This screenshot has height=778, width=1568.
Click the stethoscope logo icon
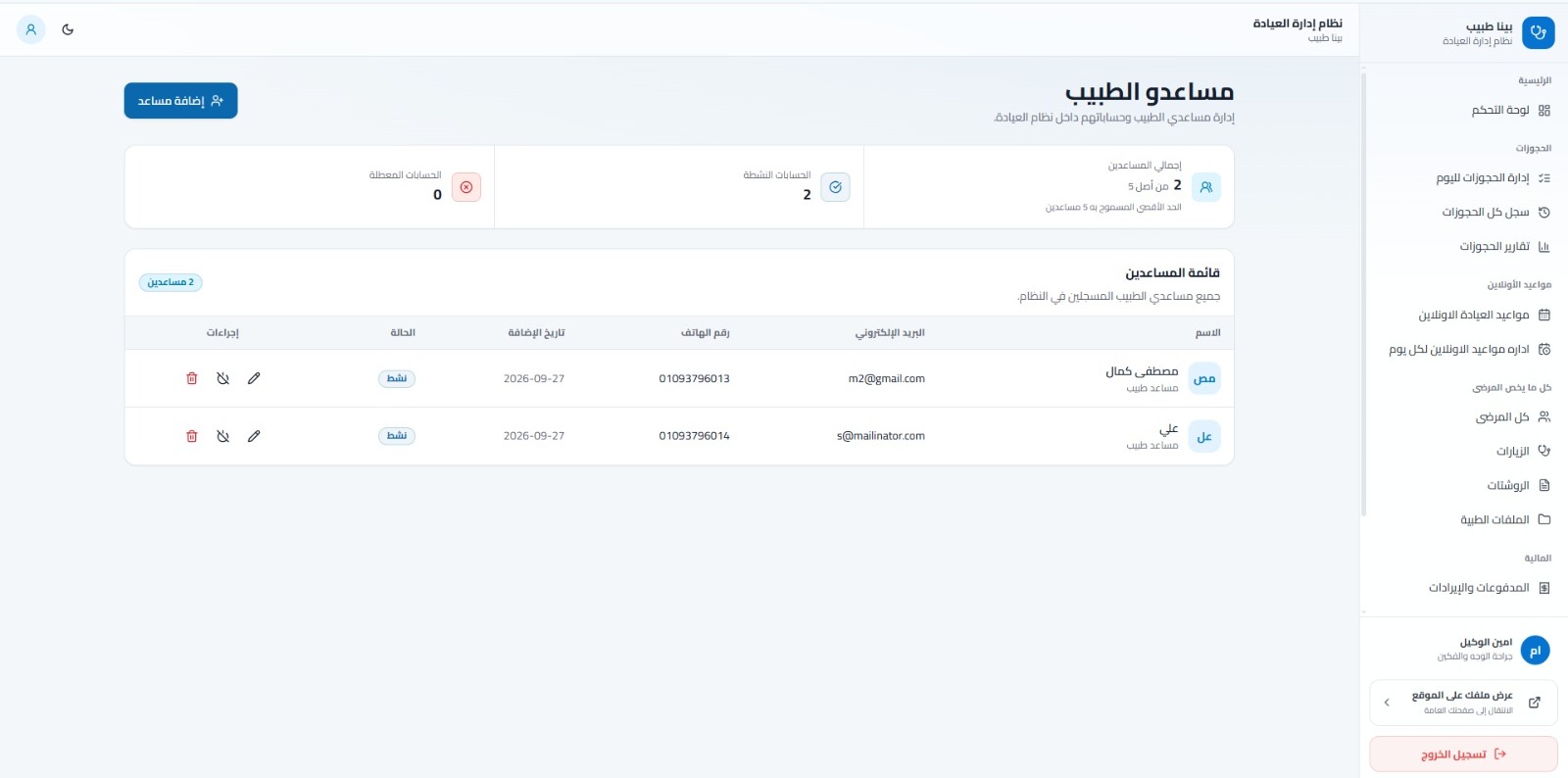[1538, 32]
